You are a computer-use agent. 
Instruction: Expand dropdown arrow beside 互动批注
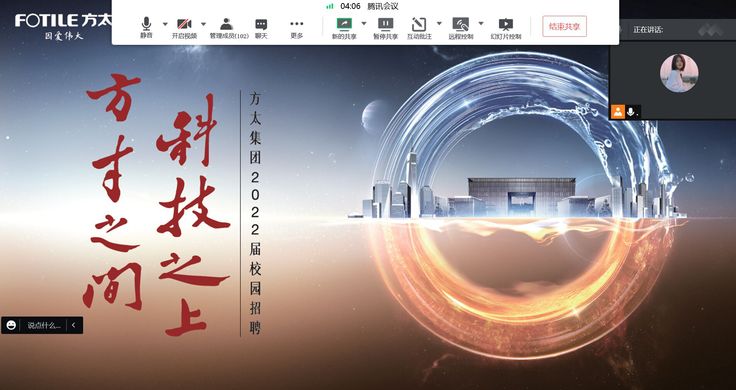pos(439,23)
